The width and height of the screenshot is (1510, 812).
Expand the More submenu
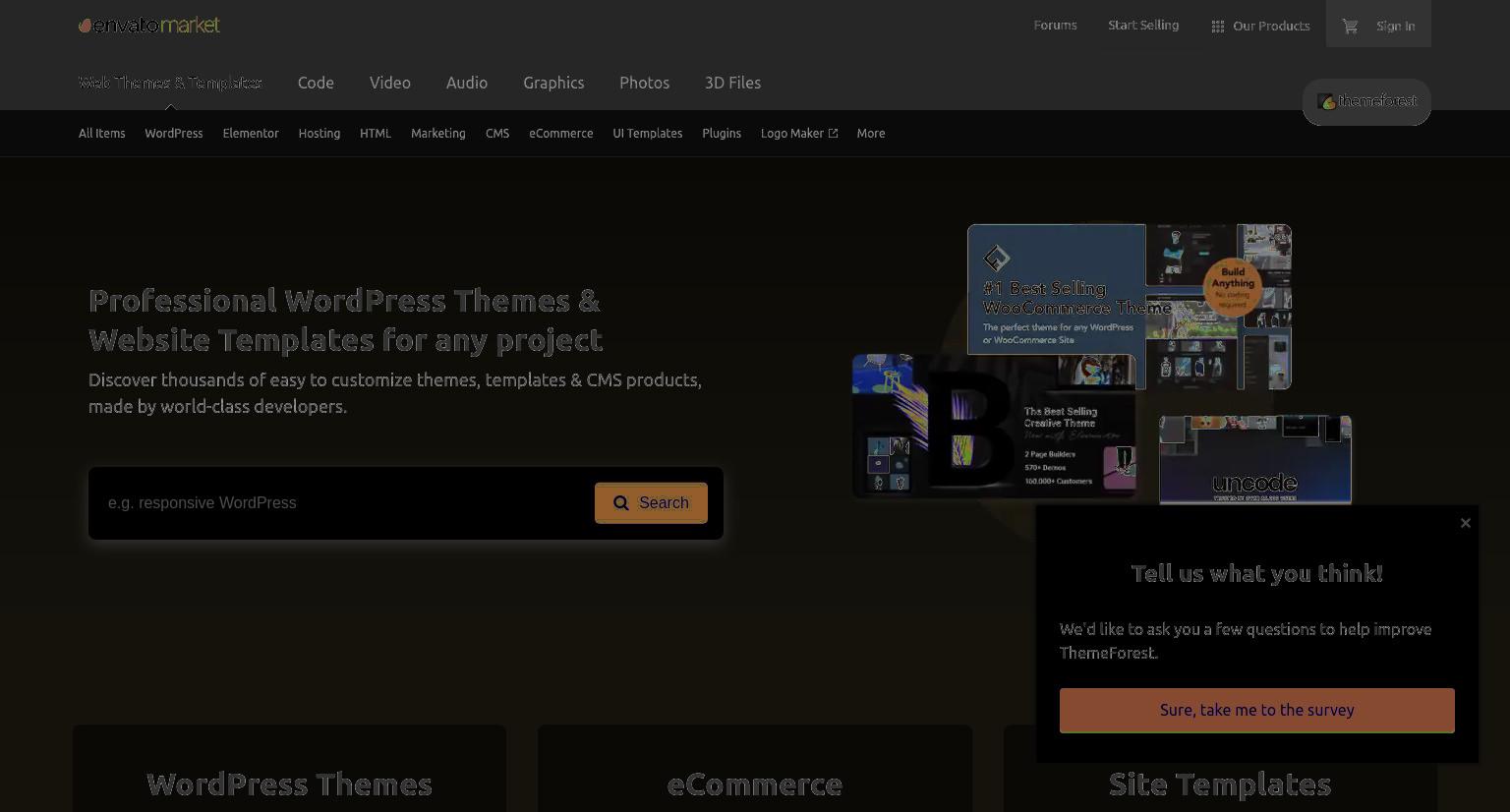coord(871,134)
